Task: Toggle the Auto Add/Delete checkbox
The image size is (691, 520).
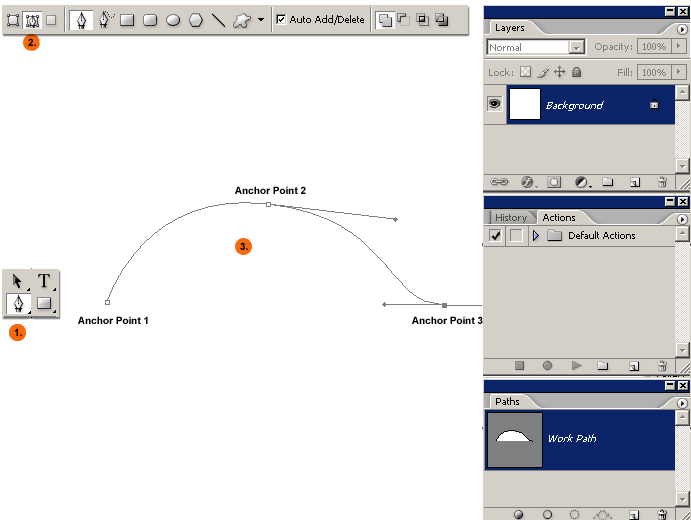Action: pos(281,19)
